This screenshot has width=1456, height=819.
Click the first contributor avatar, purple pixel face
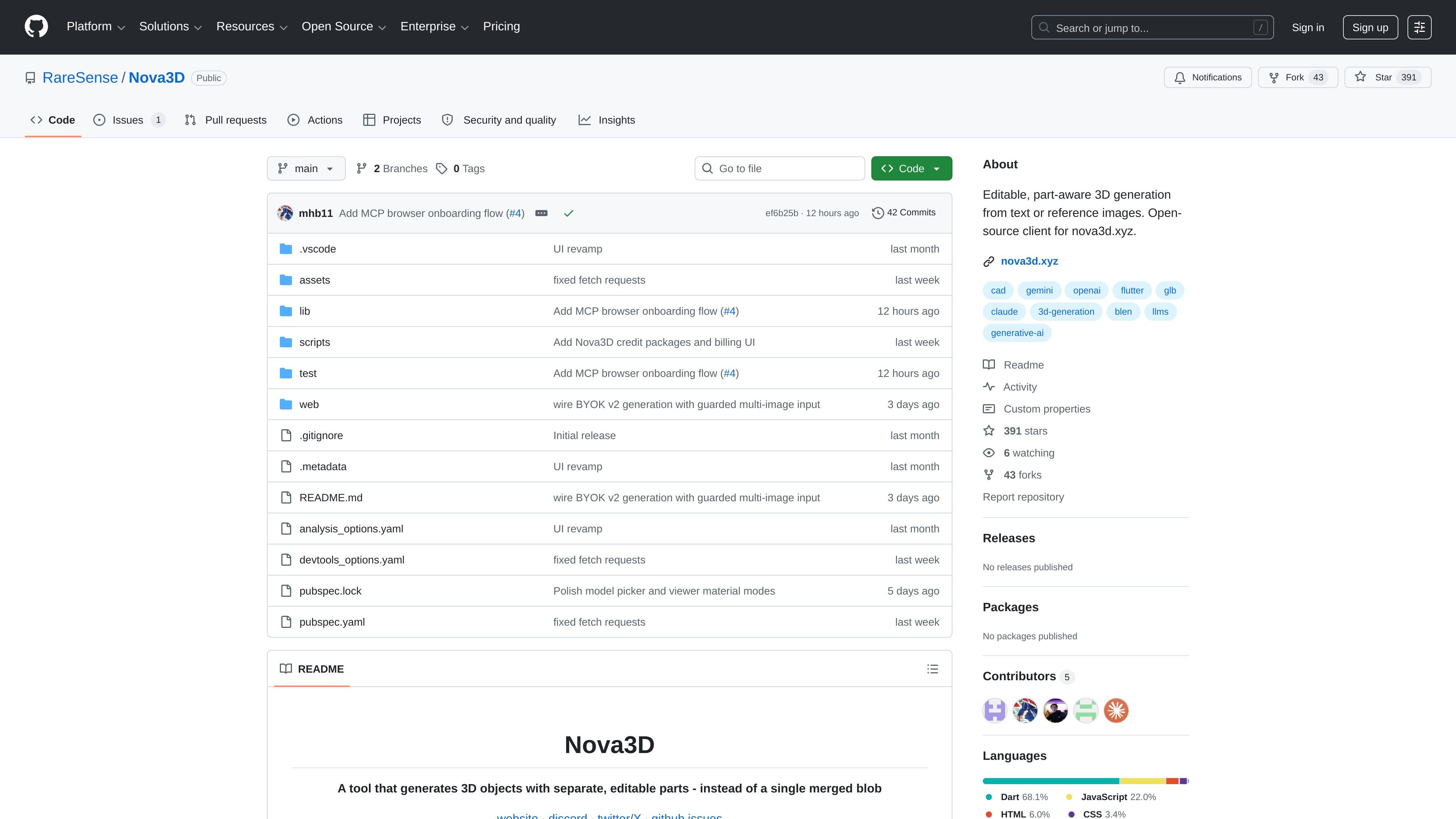[x=995, y=711]
